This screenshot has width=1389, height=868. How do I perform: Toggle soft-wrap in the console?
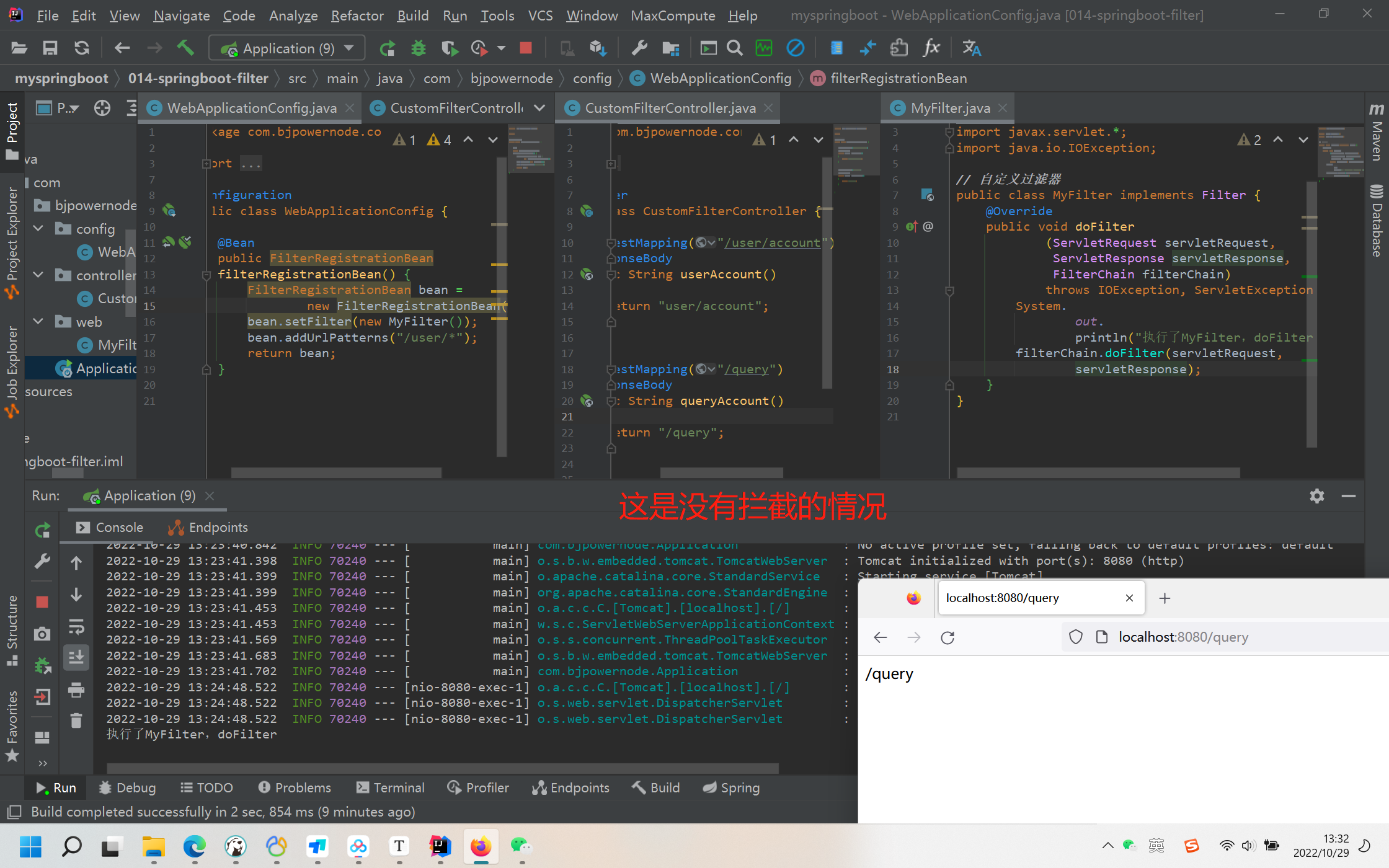[x=76, y=627]
